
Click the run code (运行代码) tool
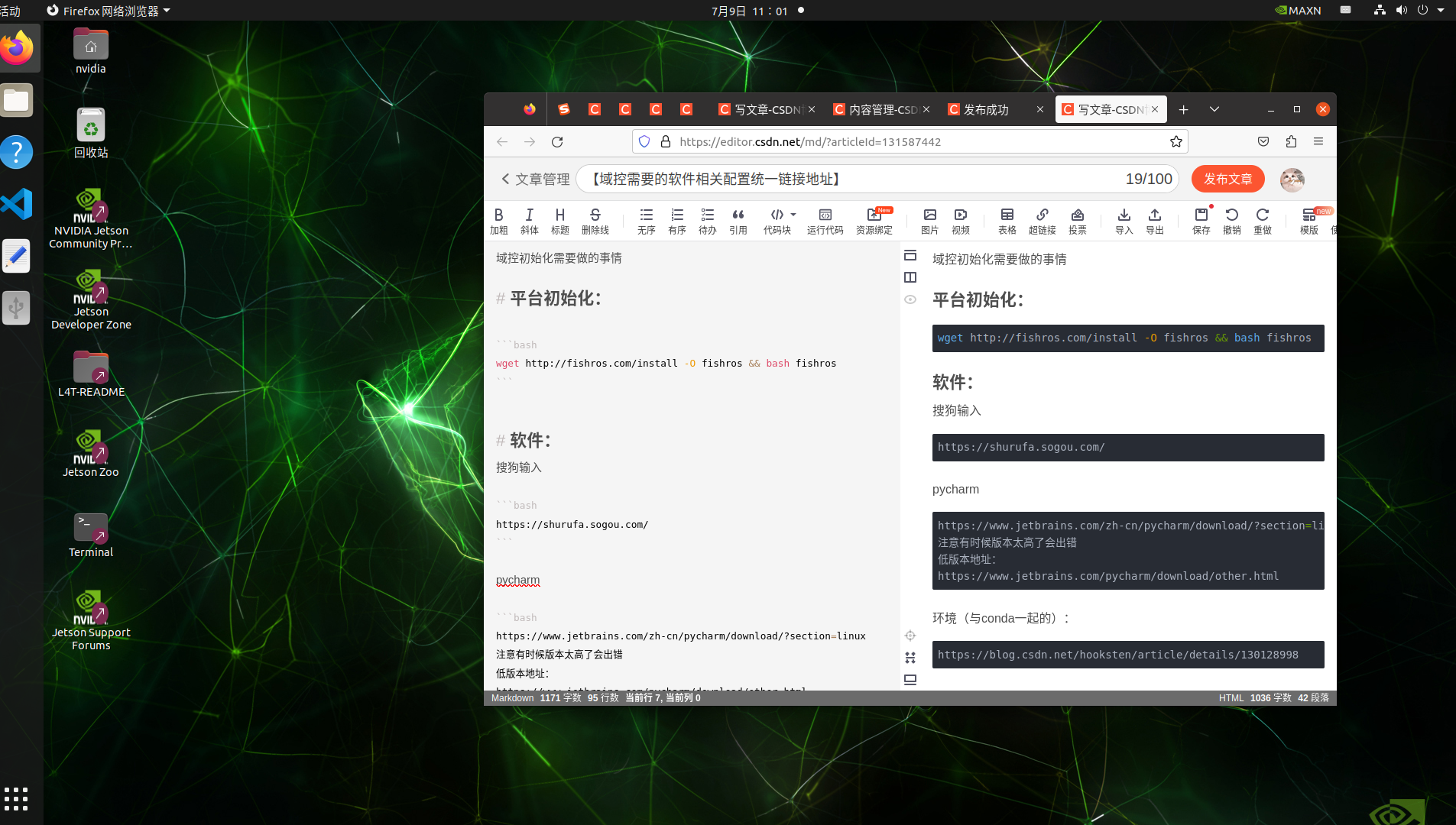point(825,221)
